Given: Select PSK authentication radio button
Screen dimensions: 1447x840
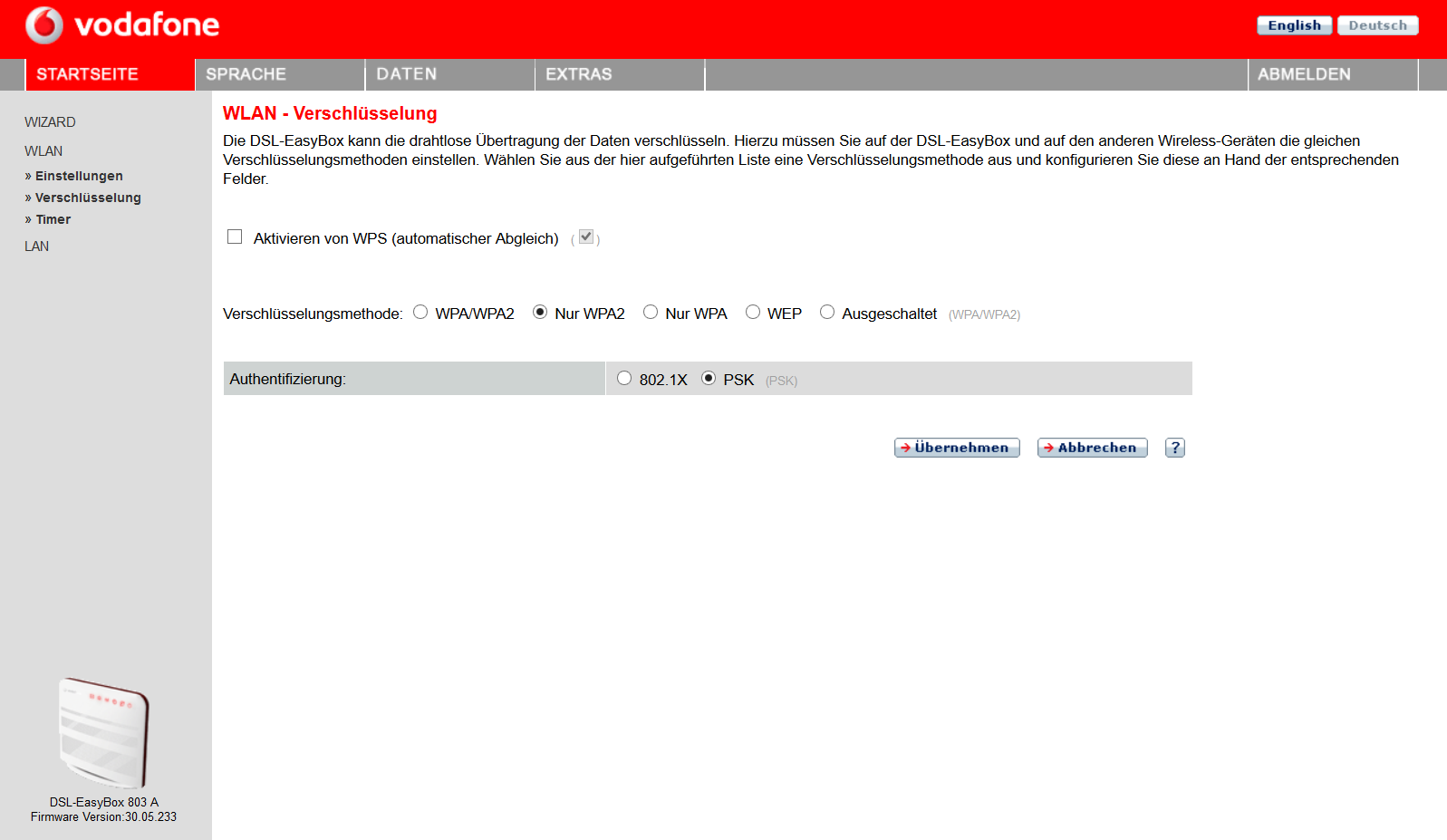Looking at the screenshot, I should (709, 379).
